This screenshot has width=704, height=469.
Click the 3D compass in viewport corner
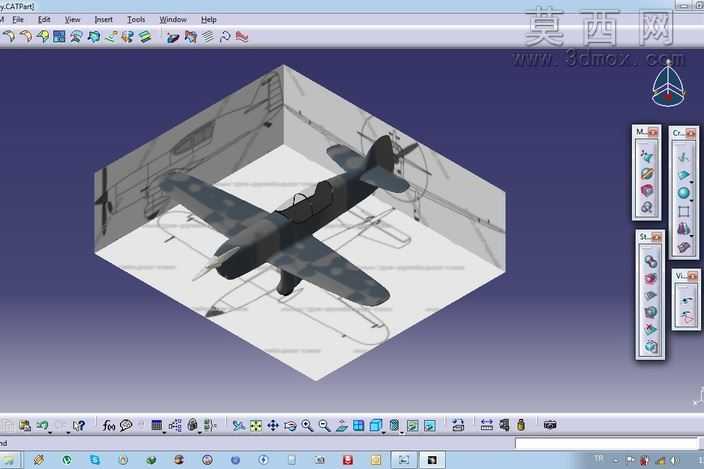668,84
